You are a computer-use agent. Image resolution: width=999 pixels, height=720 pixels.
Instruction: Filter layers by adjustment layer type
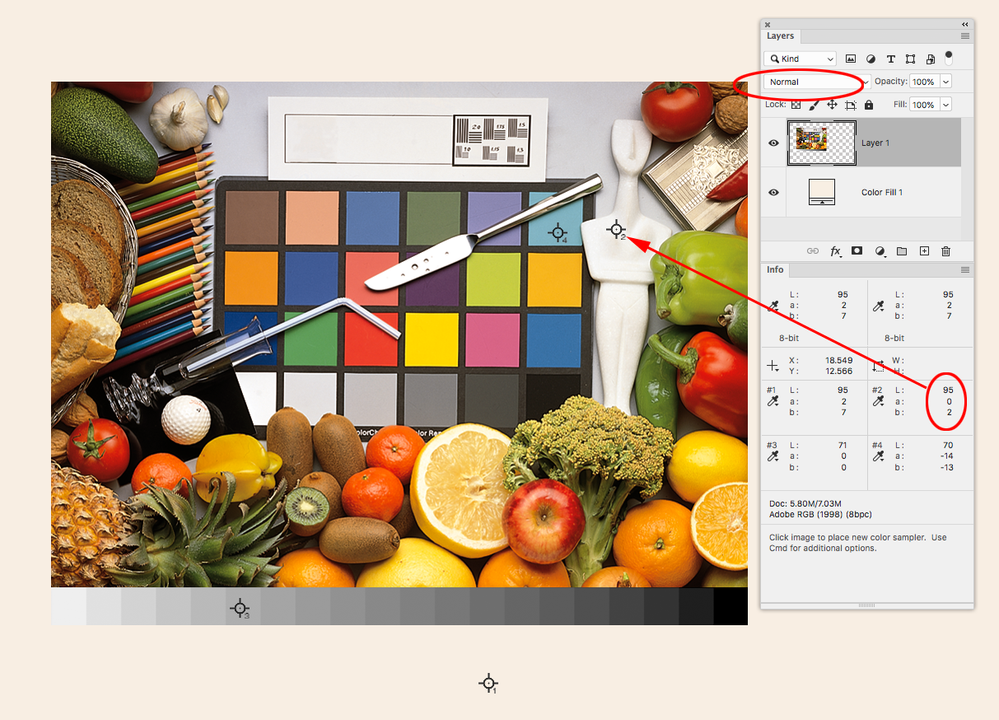click(870, 59)
